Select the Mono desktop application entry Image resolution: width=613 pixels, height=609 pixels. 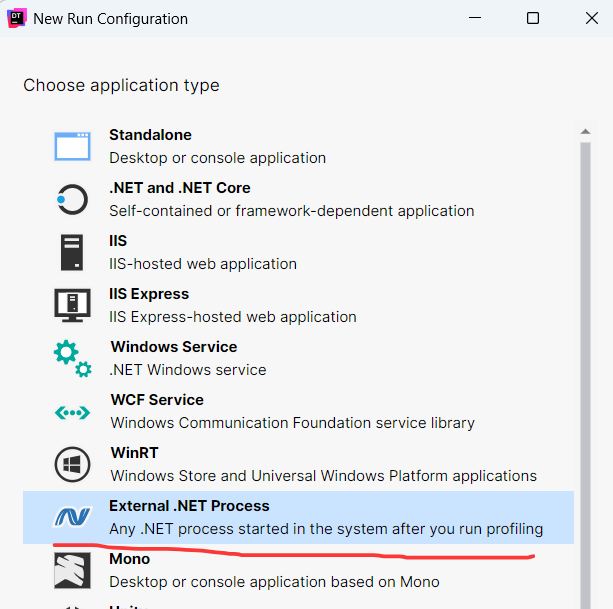pyautogui.click(x=274, y=581)
